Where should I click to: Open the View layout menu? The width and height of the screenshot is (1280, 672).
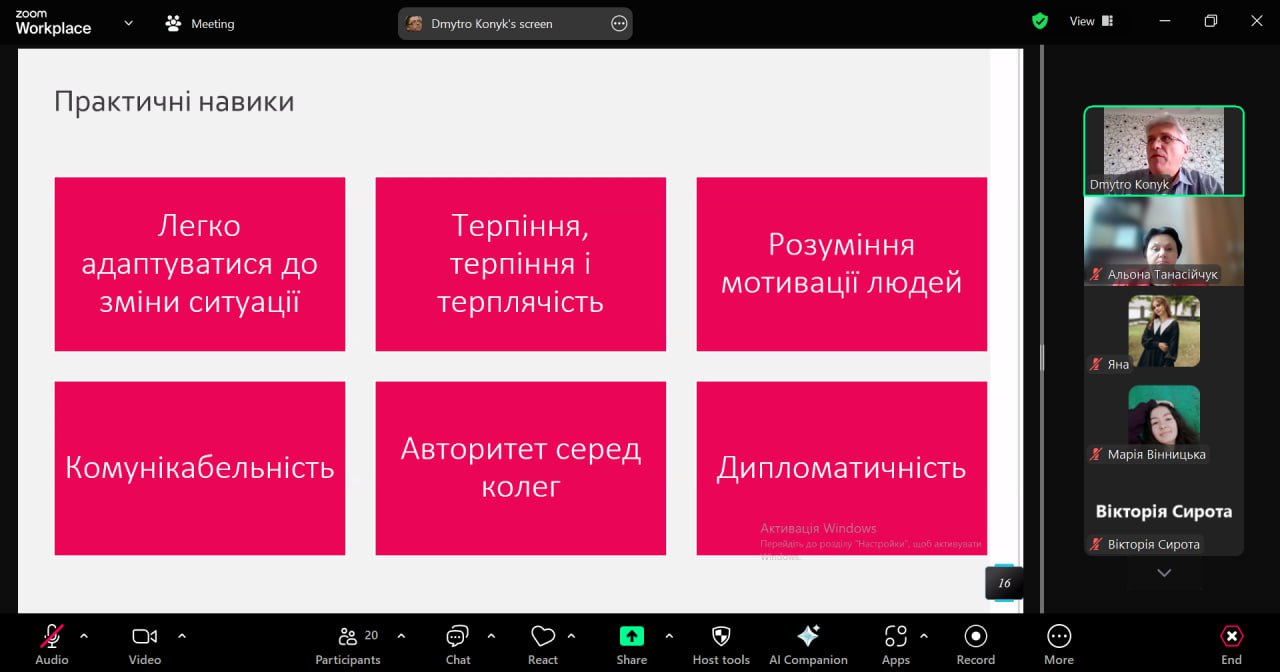tap(1091, 21)
